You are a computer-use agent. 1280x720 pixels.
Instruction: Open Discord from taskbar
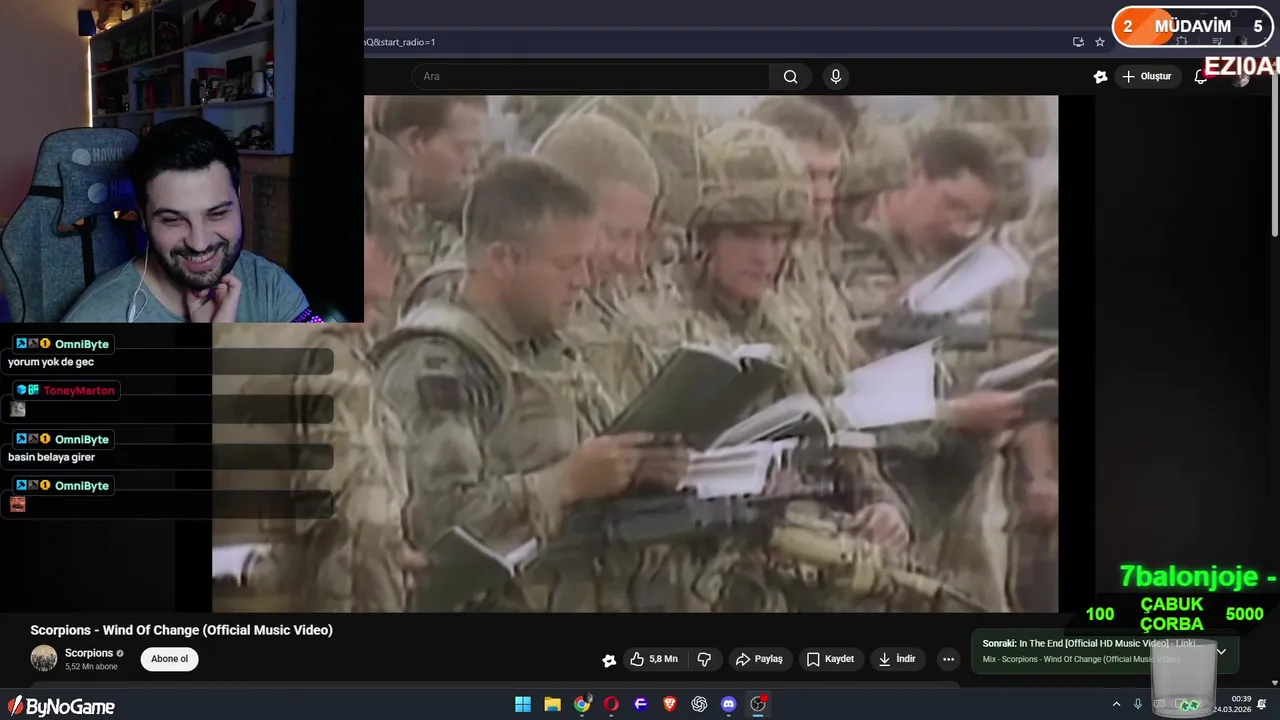(x=729, y=704)
